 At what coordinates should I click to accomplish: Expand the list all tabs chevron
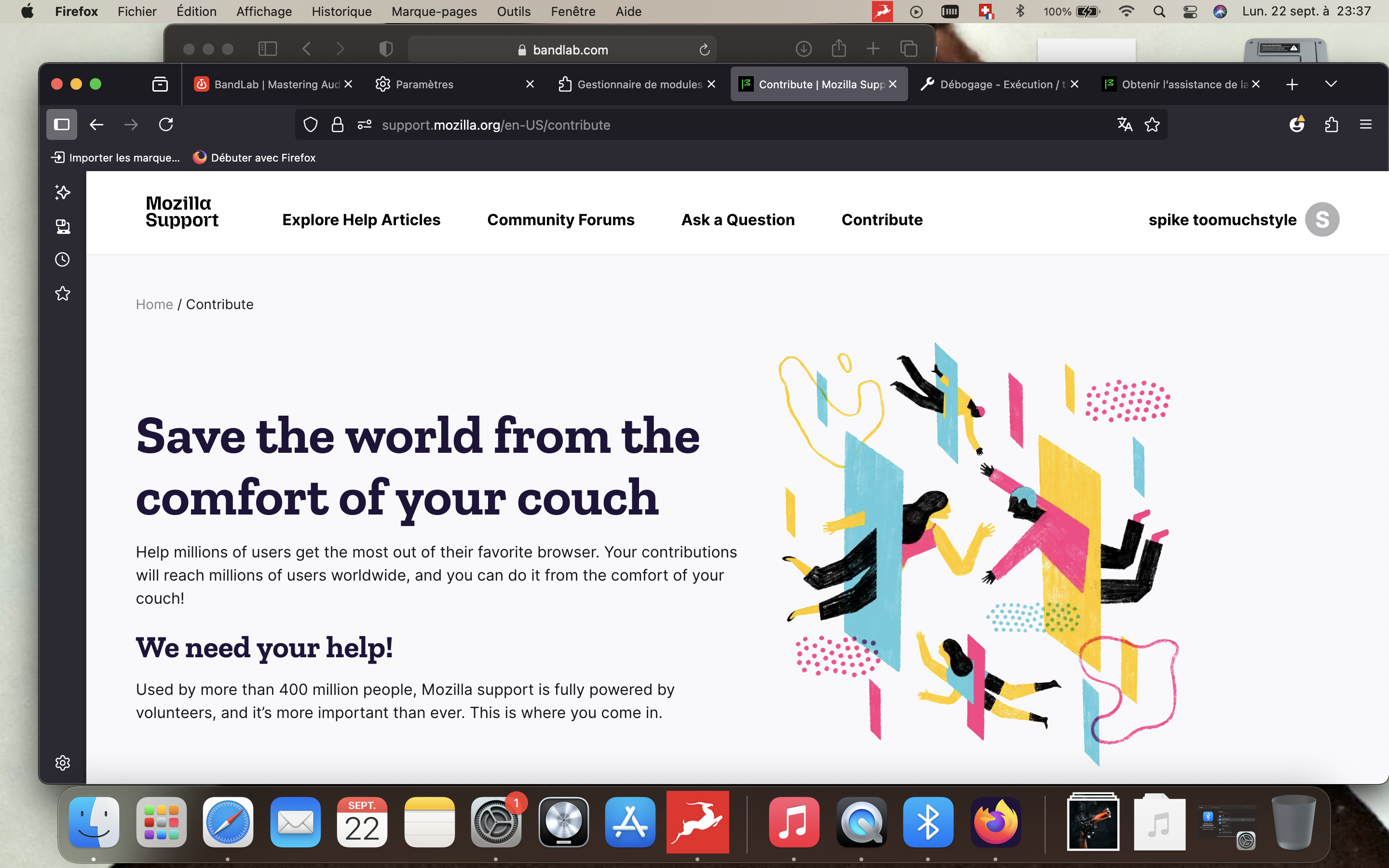1331,84
